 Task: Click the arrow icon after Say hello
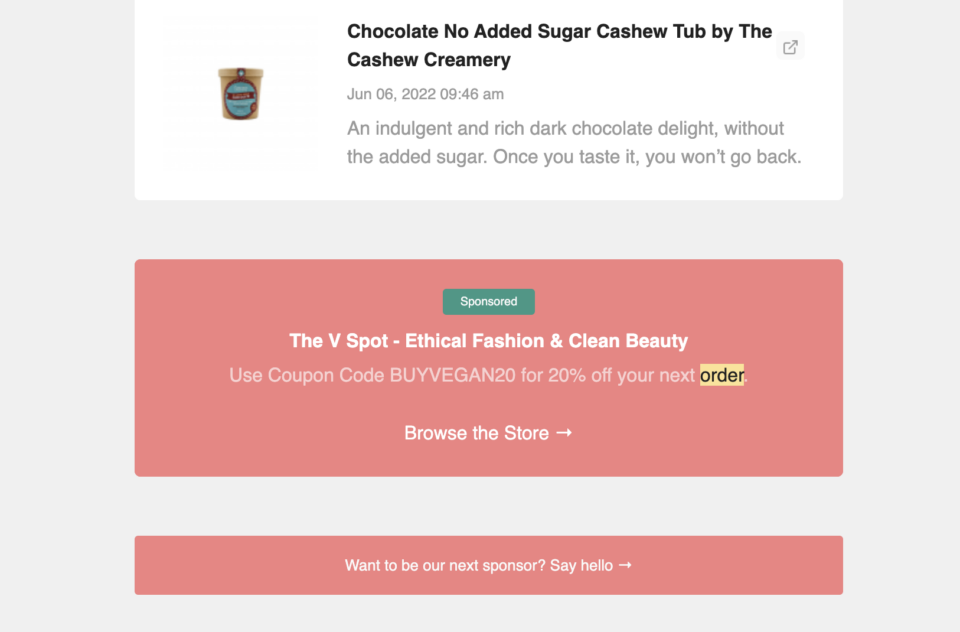pos(625,565)
